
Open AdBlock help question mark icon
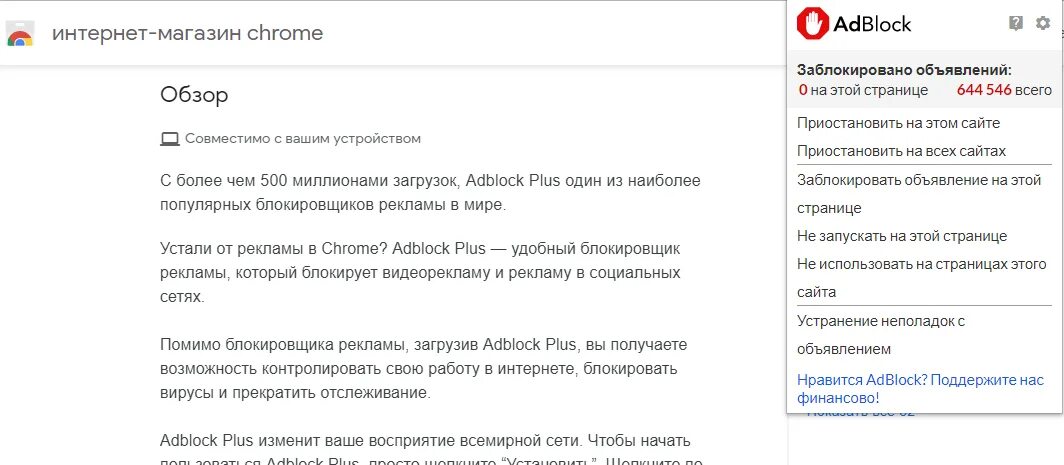pos(1015,24)
